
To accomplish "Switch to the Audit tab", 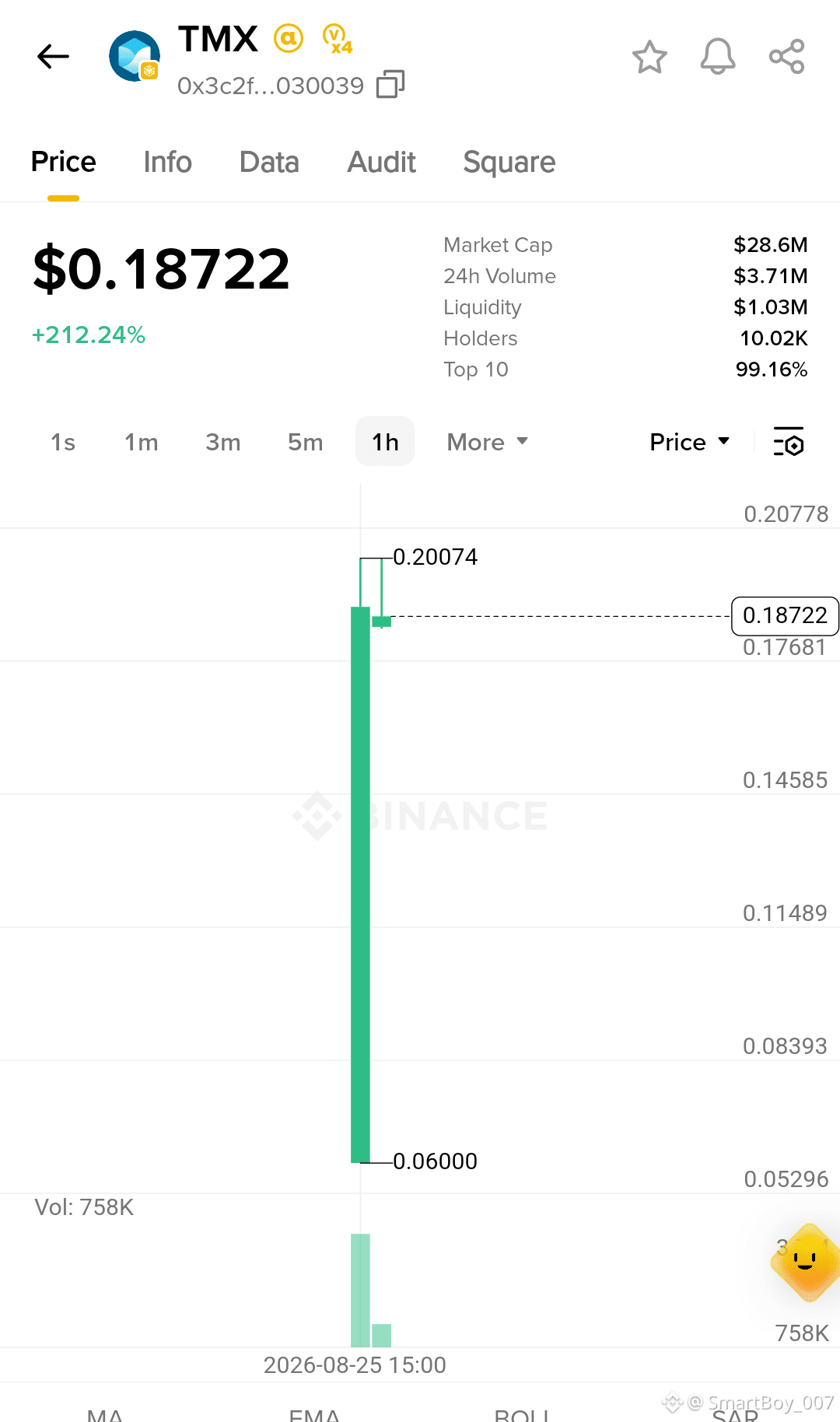I will point(381,162).
